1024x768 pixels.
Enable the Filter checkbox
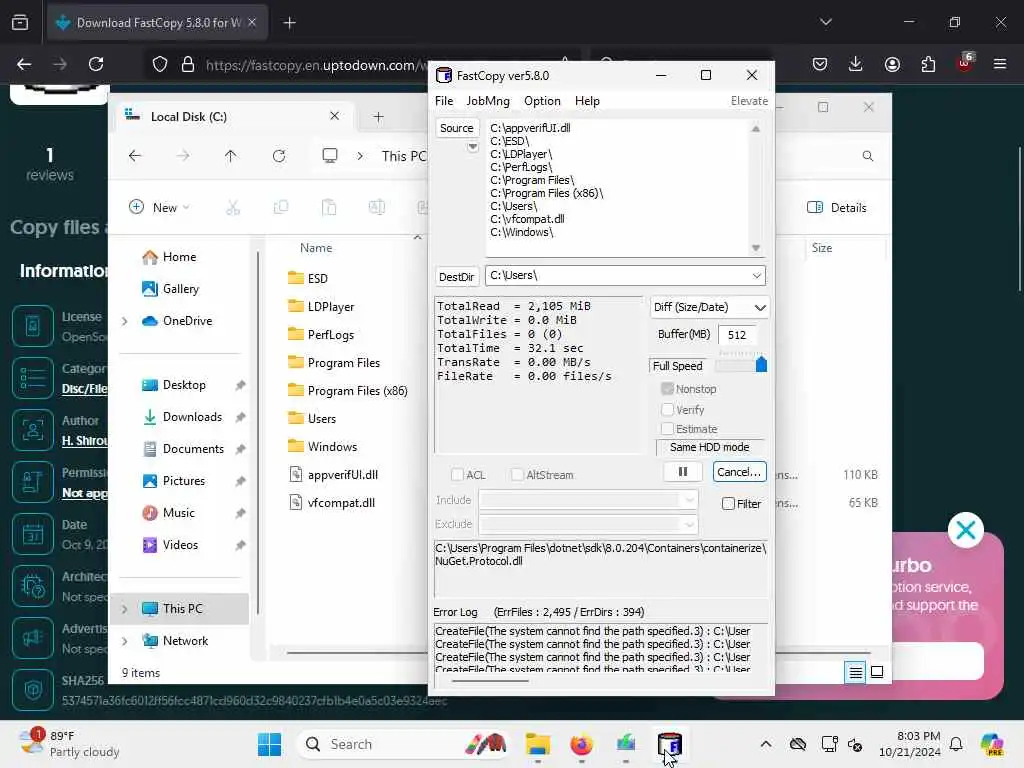click(x=728, y=504)
